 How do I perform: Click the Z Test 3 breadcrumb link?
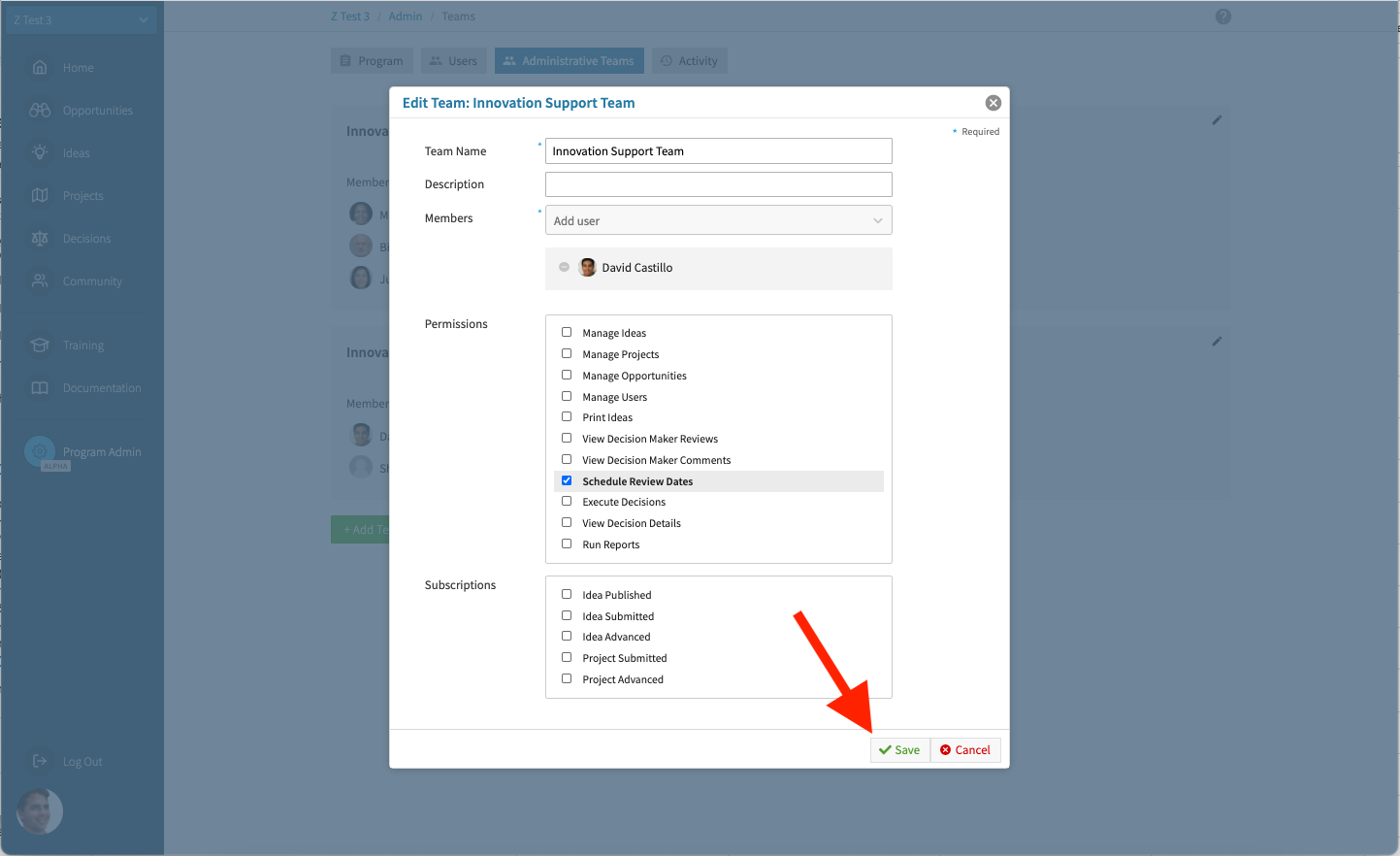tap(350, 16)
